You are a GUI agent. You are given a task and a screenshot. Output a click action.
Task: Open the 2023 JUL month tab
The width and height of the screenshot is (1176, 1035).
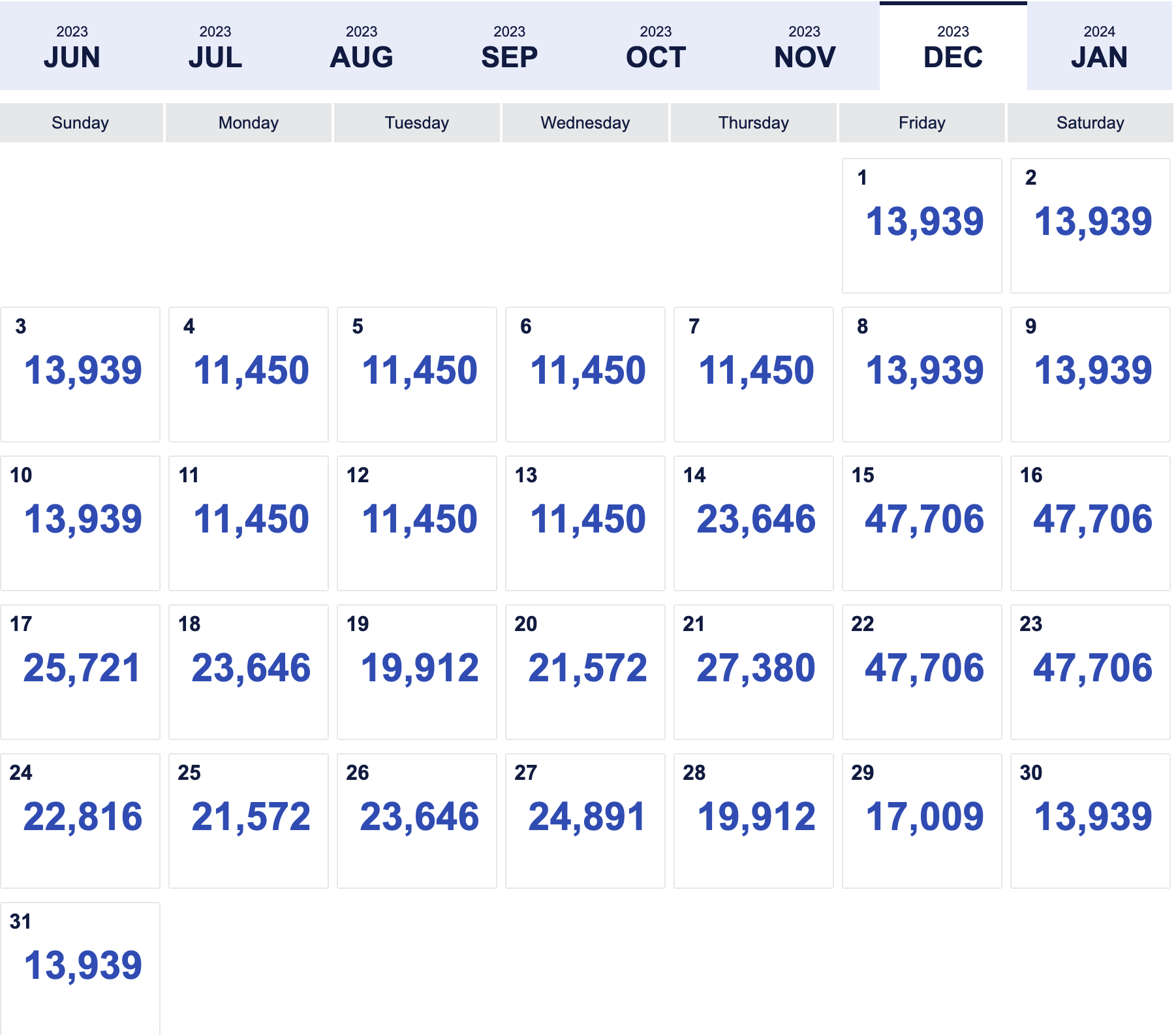(215, 46)
